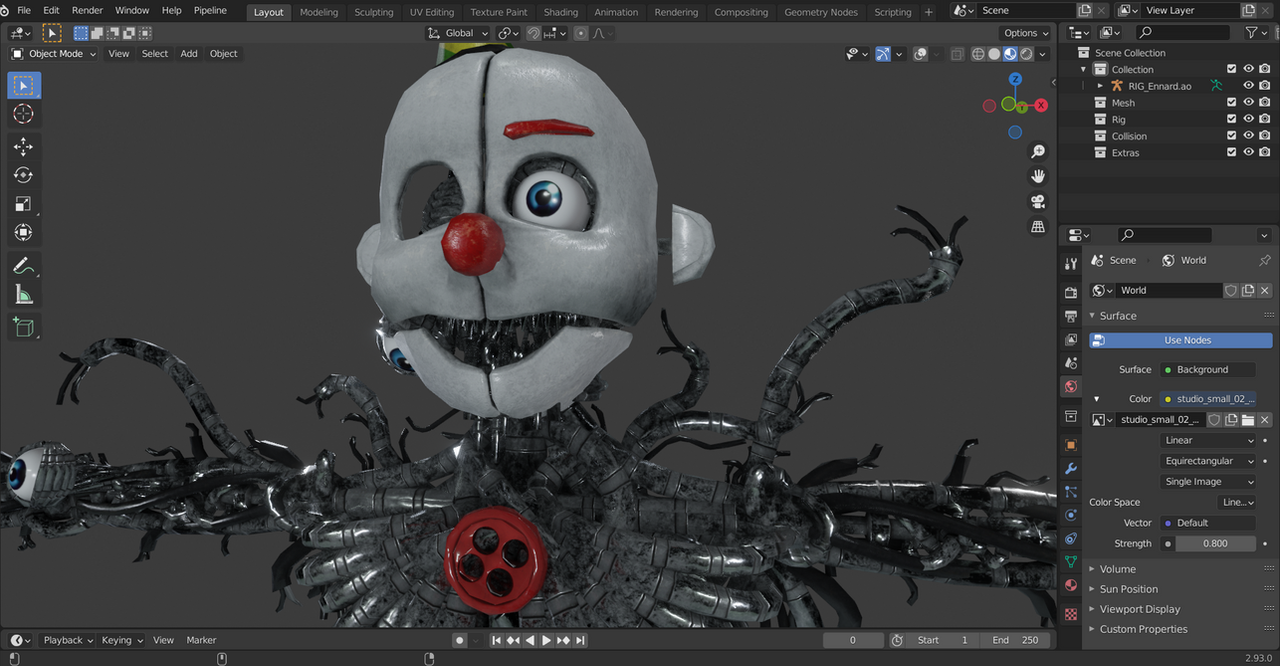The image size is (1280, 666).
Task: Enable auto keying record button
Action: (x=460, y=640)
